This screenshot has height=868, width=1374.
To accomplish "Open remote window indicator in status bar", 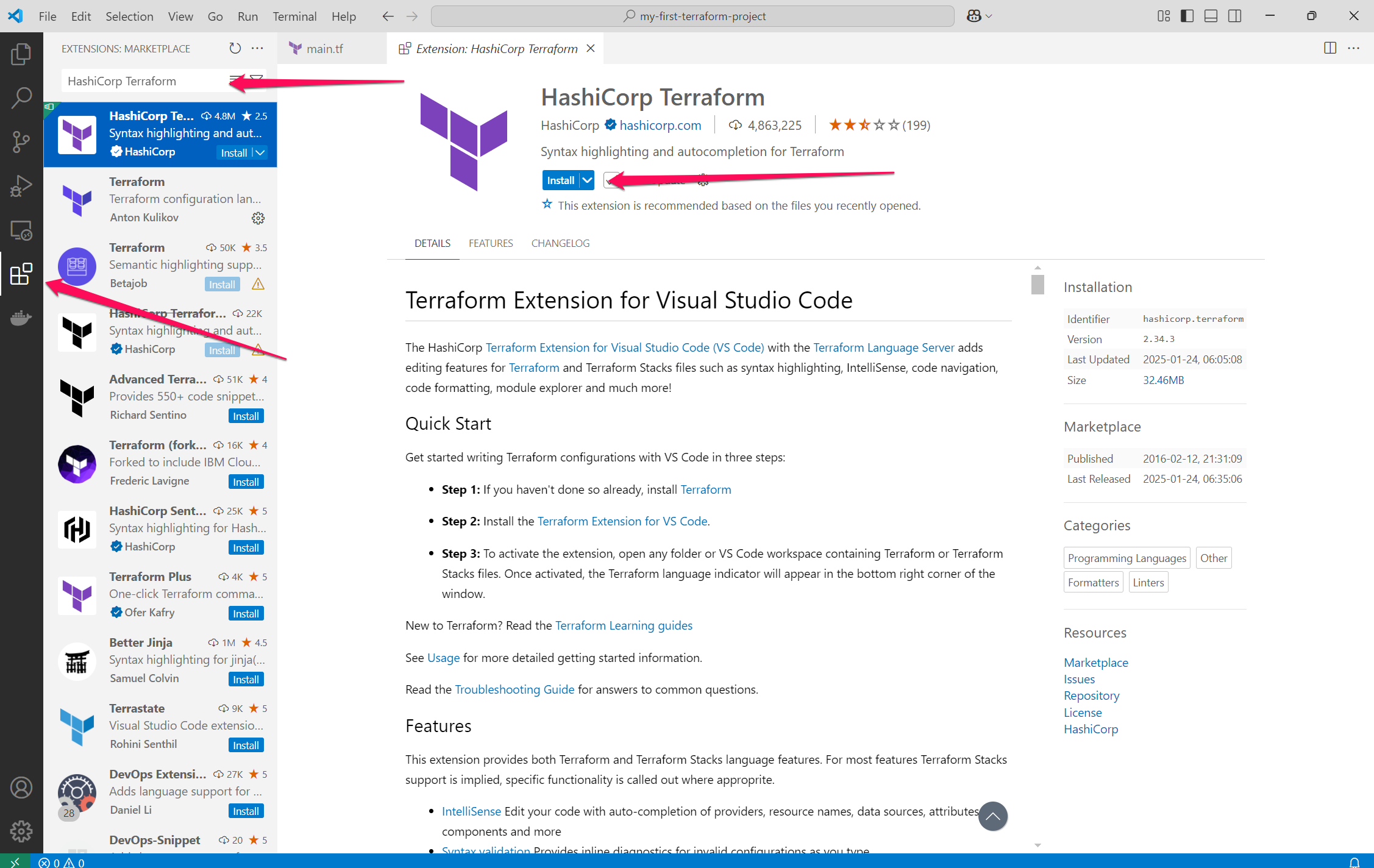I will click(x=15, y=862).
